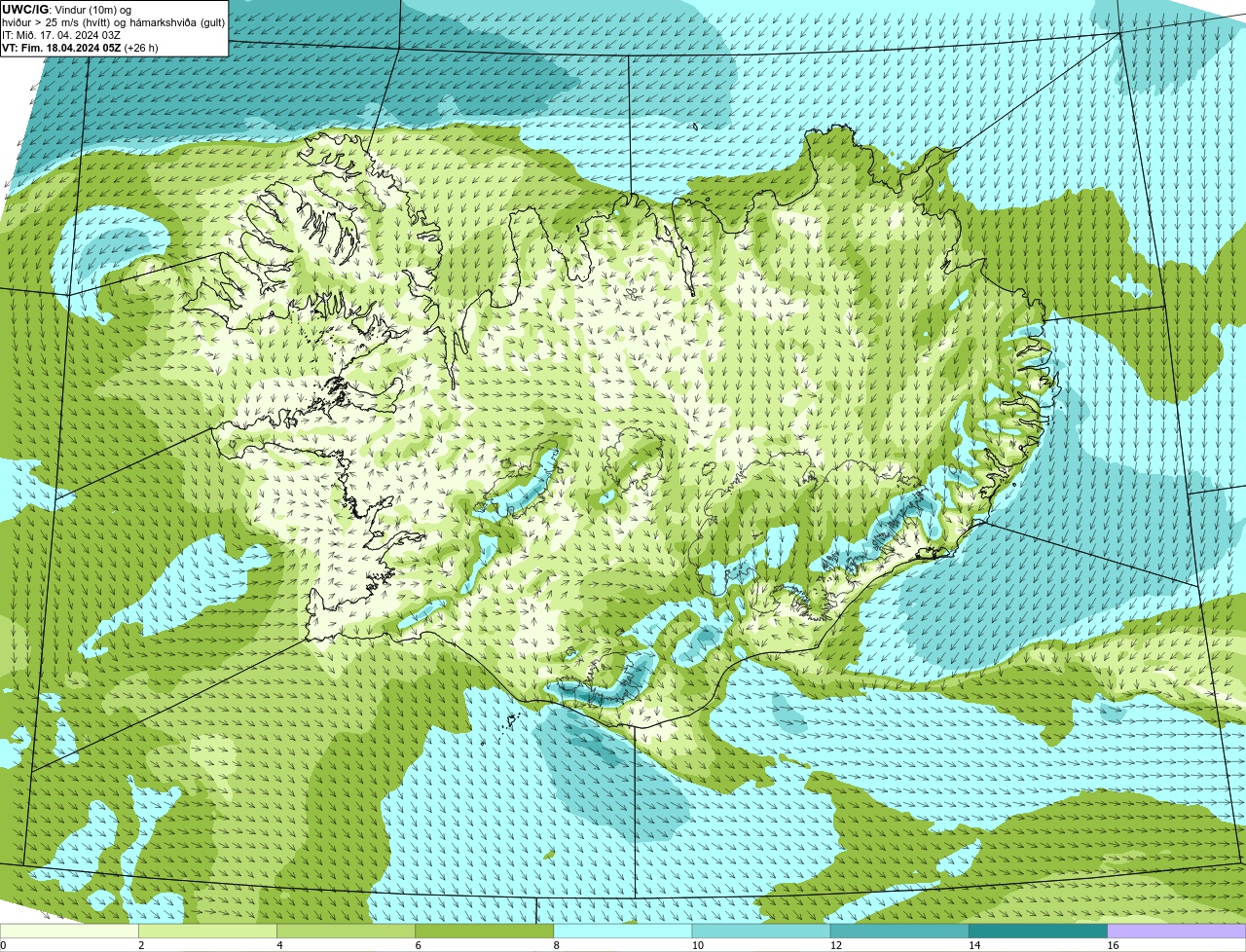Click the scale label '2'
1246x952 pixels.
click(141, 945)
